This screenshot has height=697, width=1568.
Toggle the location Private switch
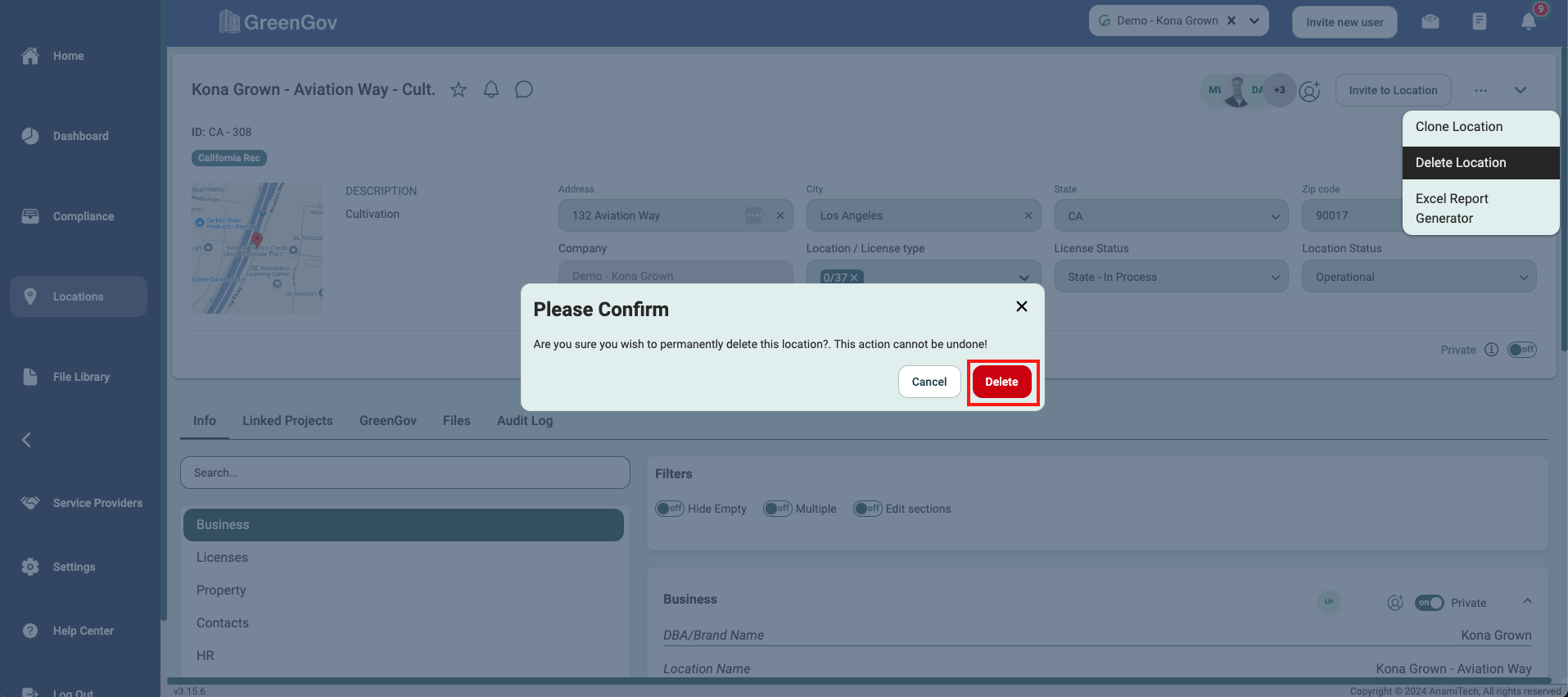[x=1522, y=350]
